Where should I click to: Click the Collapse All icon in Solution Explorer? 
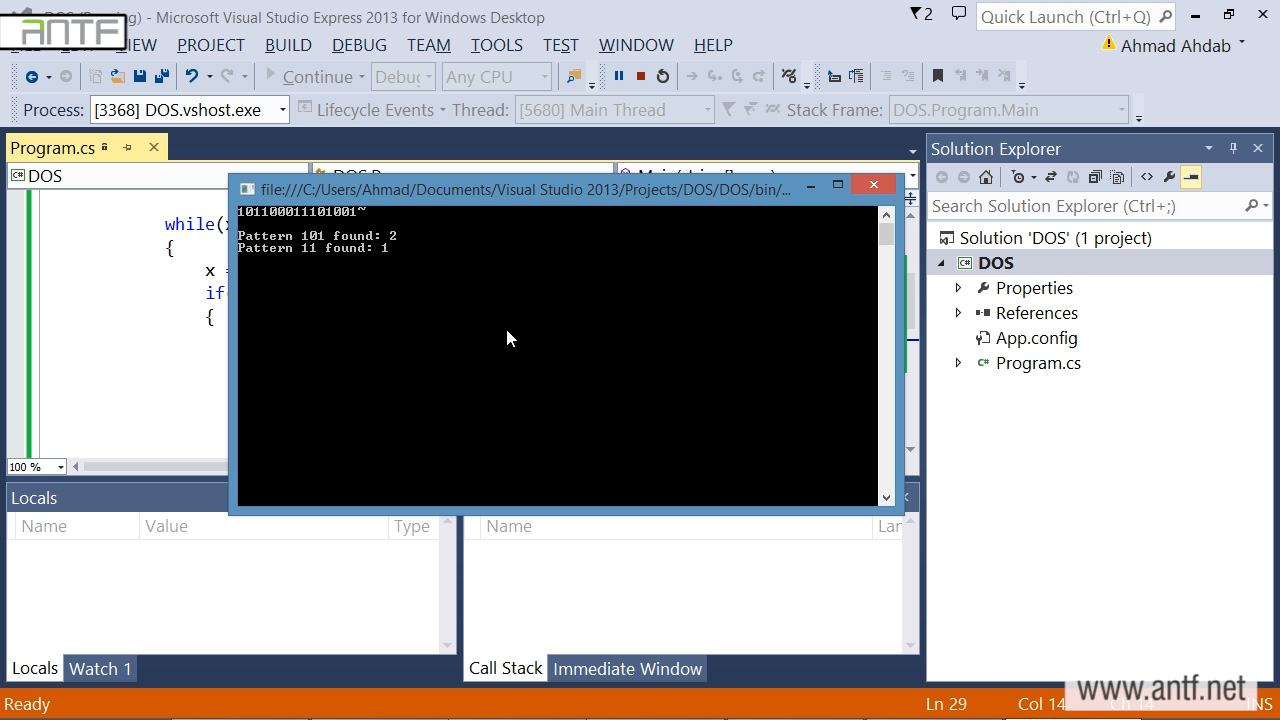pyautogui.click(x=1094, y=177)
